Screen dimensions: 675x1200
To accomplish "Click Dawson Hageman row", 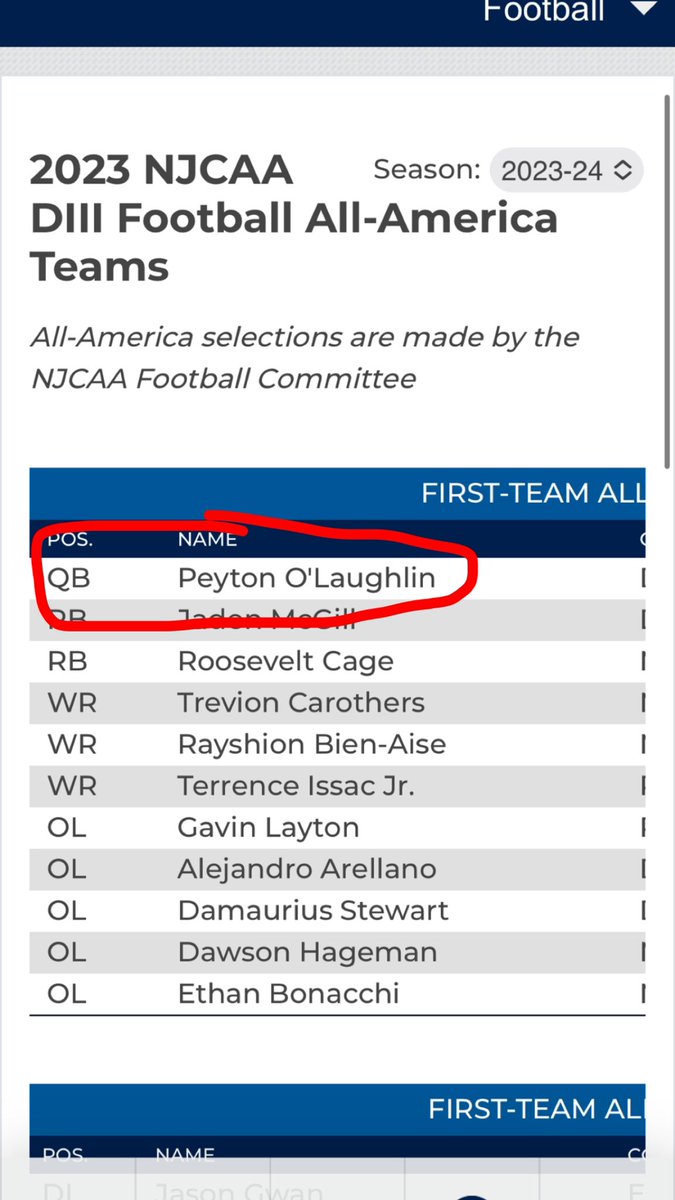I will point(337,953).
